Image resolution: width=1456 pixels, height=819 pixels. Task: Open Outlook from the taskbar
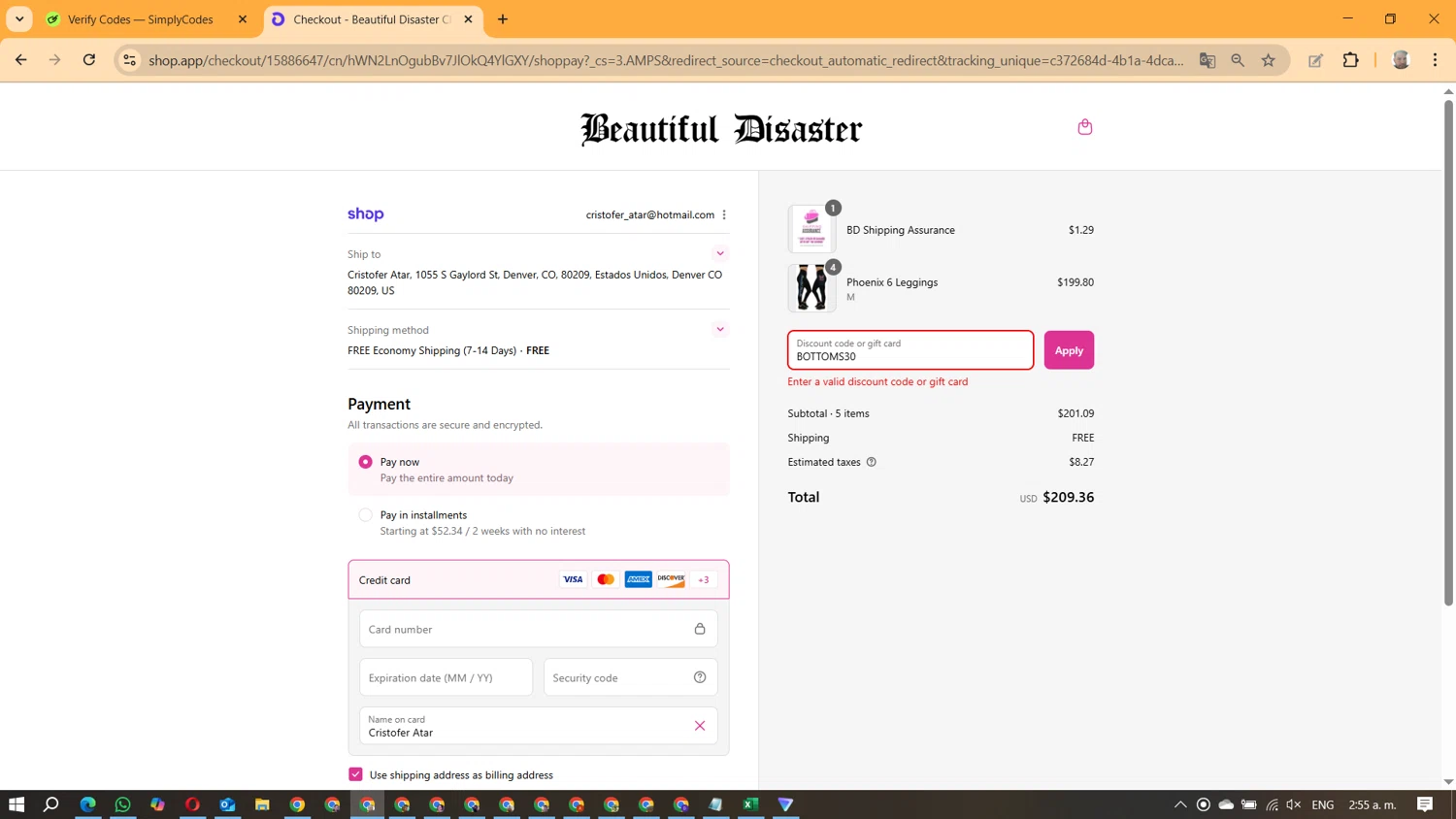[x=227, y=804]
